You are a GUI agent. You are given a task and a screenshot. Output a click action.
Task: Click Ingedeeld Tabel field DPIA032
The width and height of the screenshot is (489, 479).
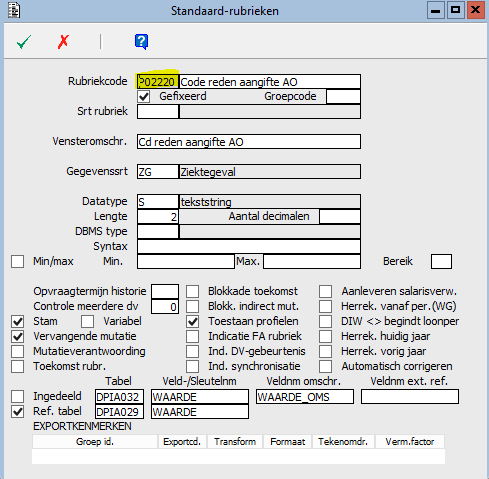(119, 397)
